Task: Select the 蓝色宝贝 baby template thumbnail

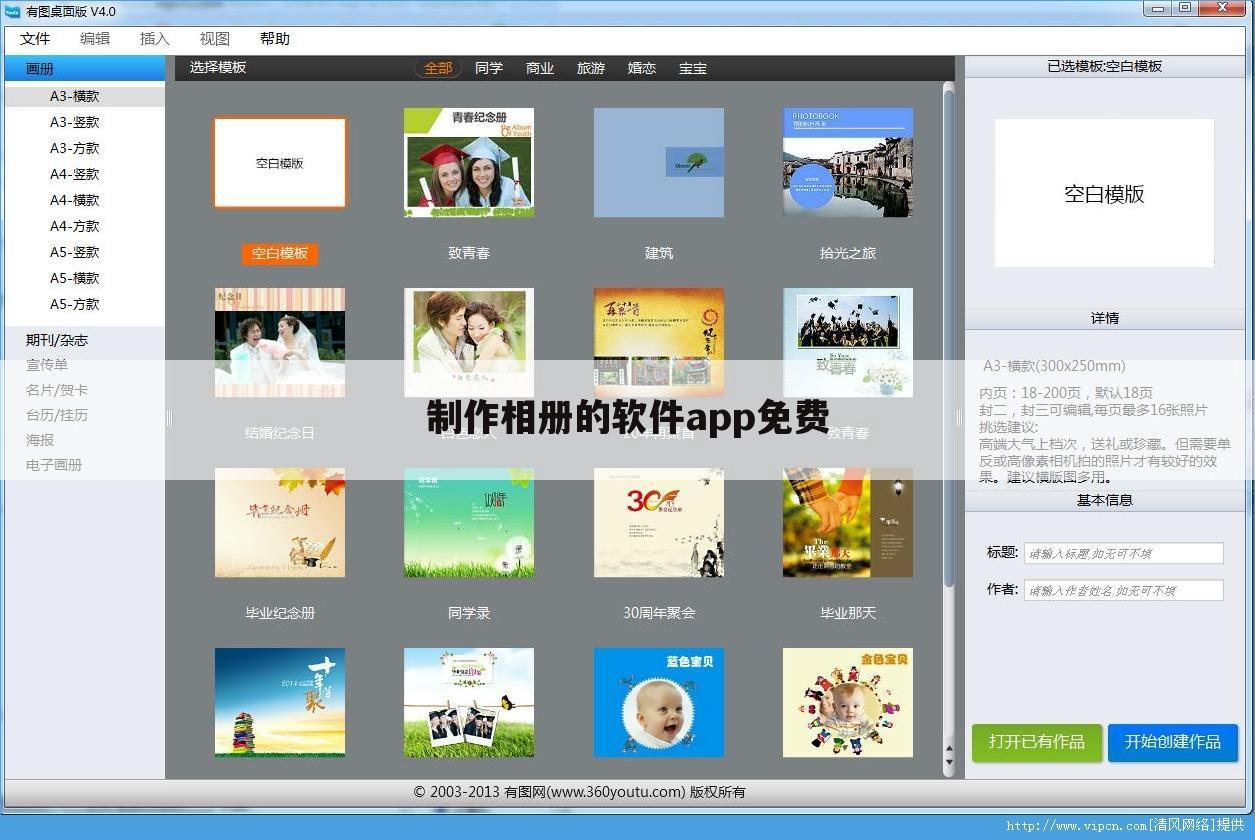Action: click(659, 702)
